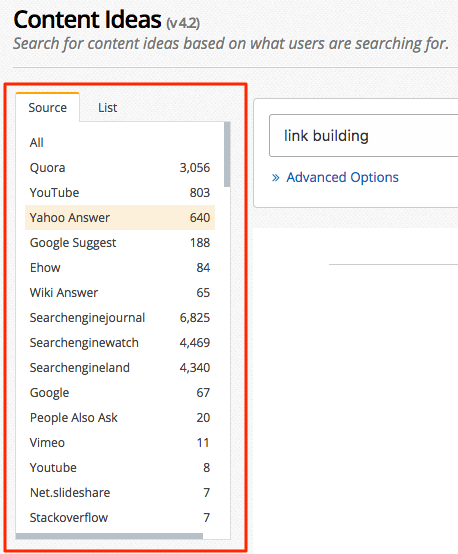The height and width of the screenshot is (554, 458).
Task: Select the Searchenginejournal source row
Action: (x=120, y=318)
